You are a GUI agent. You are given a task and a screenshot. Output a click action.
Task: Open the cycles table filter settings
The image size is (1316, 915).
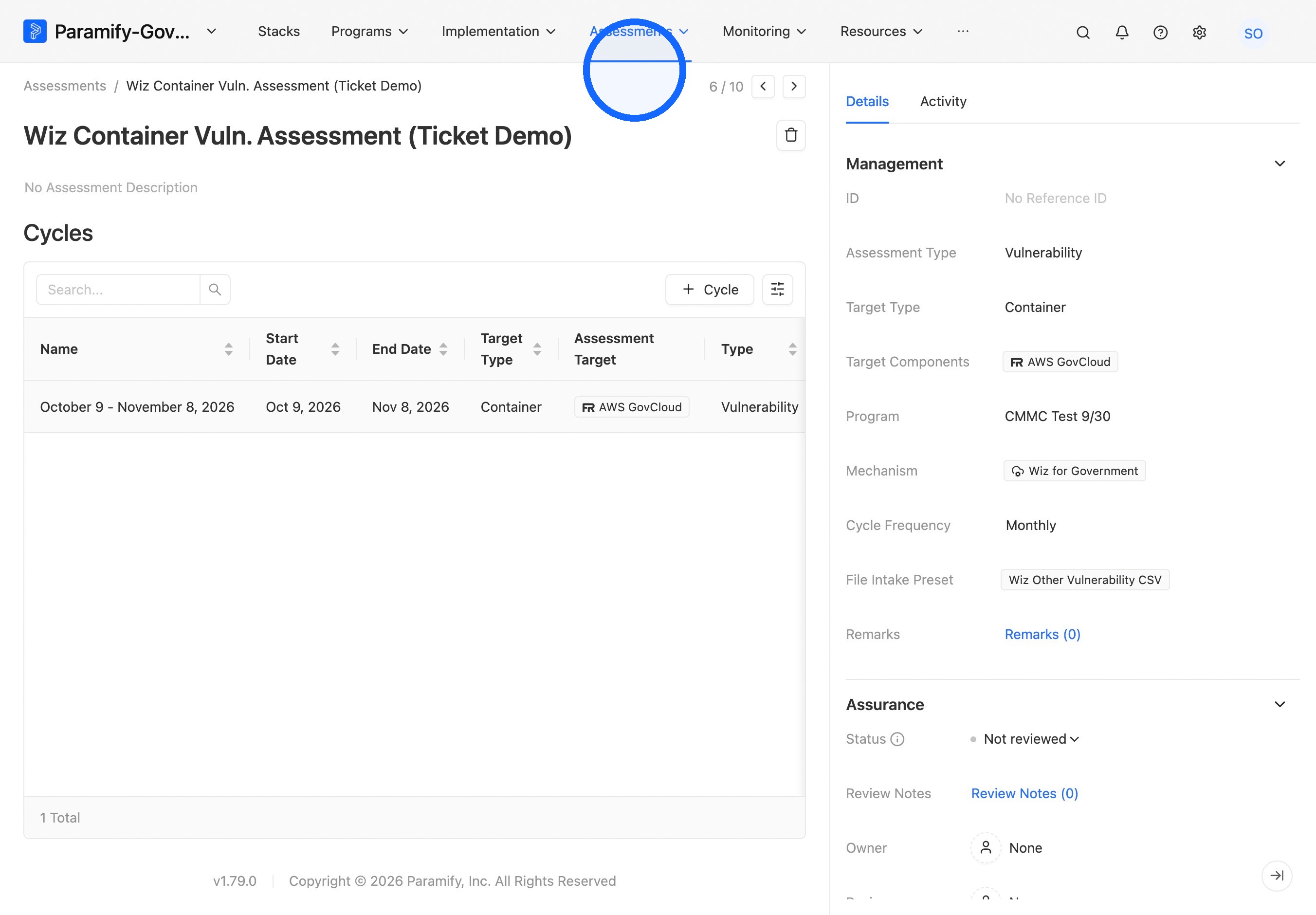coord(777,290)
